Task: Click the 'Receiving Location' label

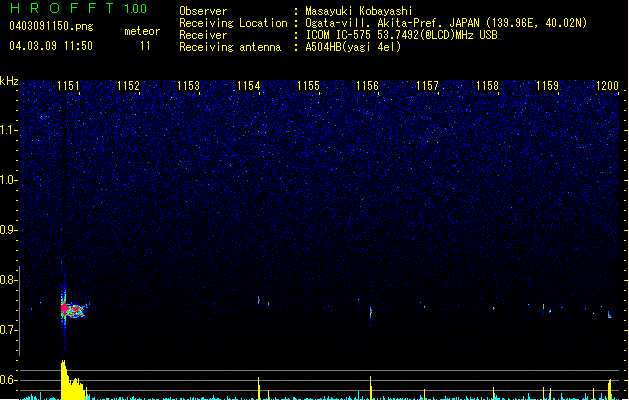Action: tap(233, 23)
